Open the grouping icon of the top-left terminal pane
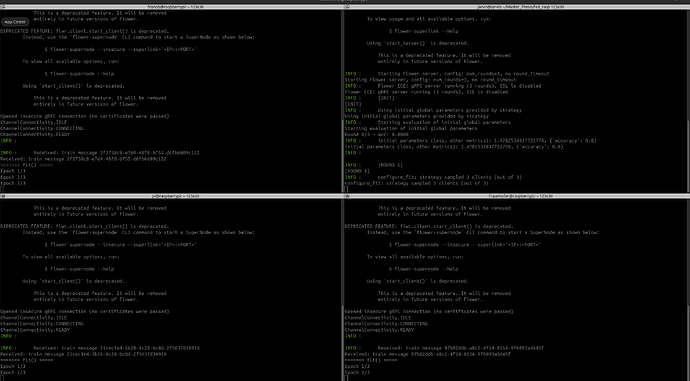 tap(3, 7)
